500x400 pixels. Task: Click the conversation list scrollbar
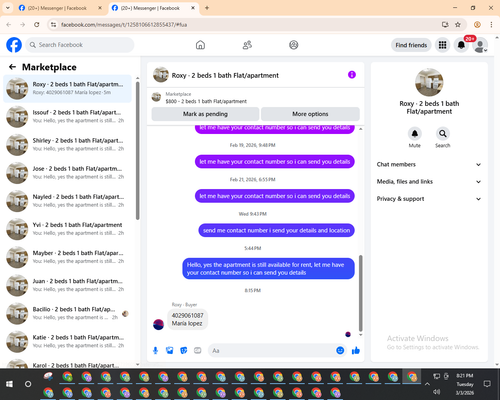coord(137,150)
